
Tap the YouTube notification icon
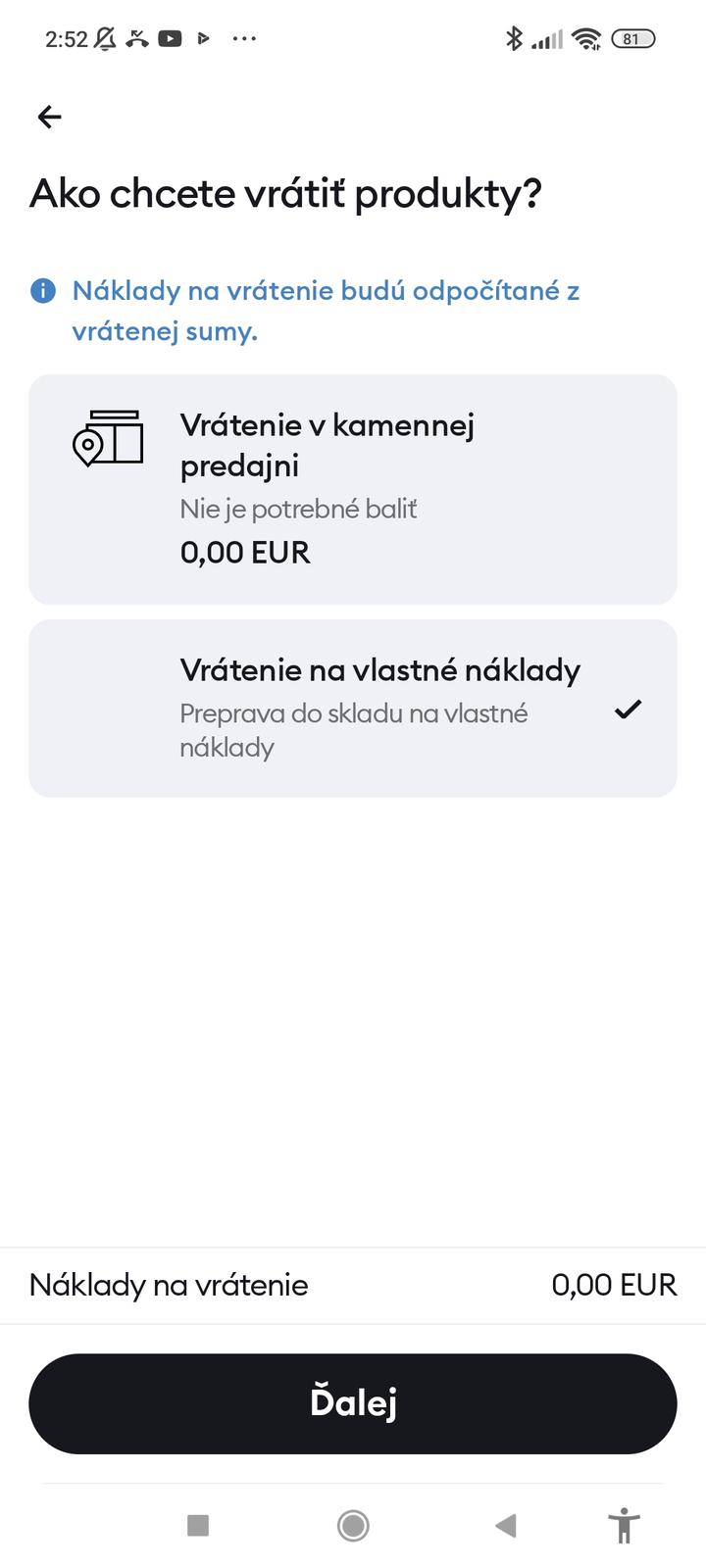point(170,39)
